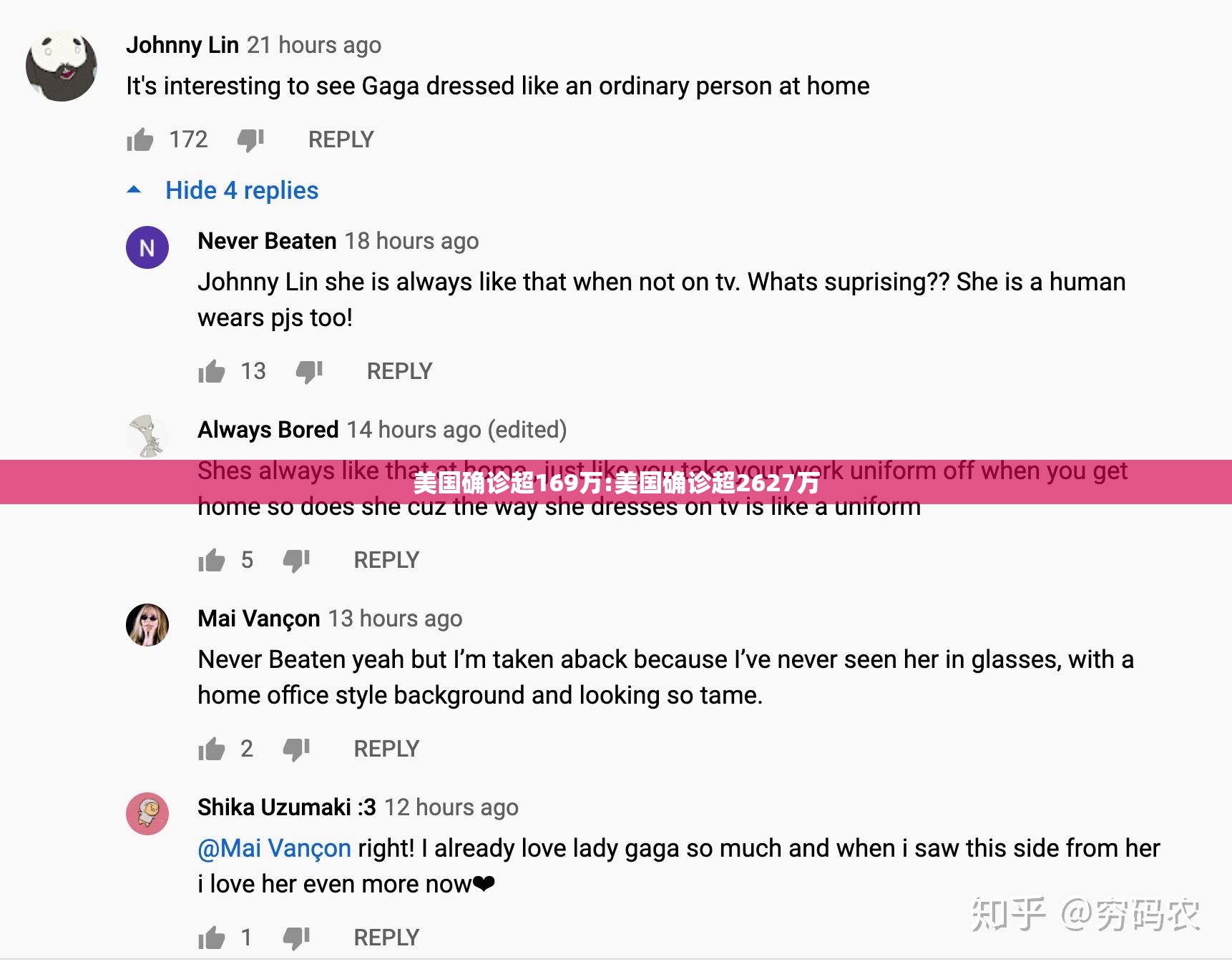This screenshot has width=1232, height=964.
Task: Reply to Never Beaten's comment
Action: coord(399,371)
